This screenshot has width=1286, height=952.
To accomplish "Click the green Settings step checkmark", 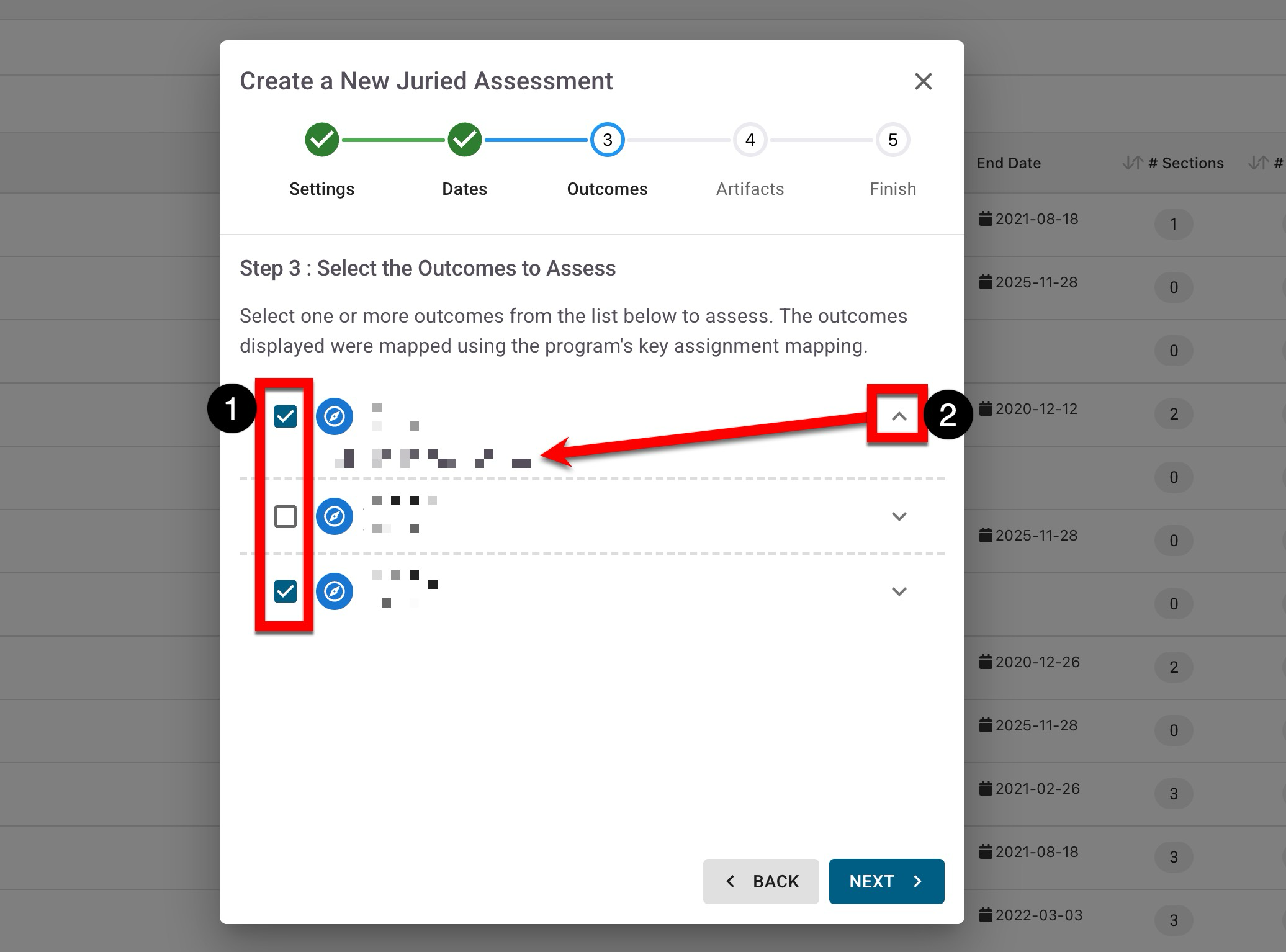I will pos(321,140).
